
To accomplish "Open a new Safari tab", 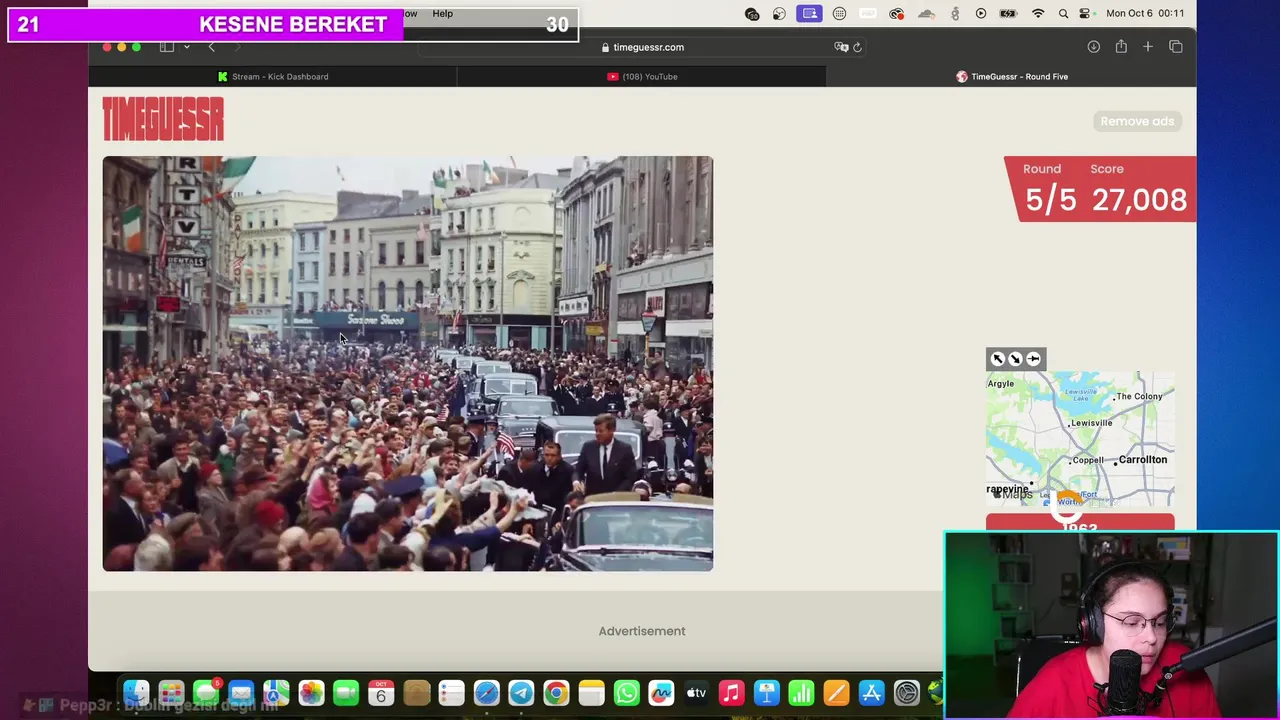I will 1148,47.
